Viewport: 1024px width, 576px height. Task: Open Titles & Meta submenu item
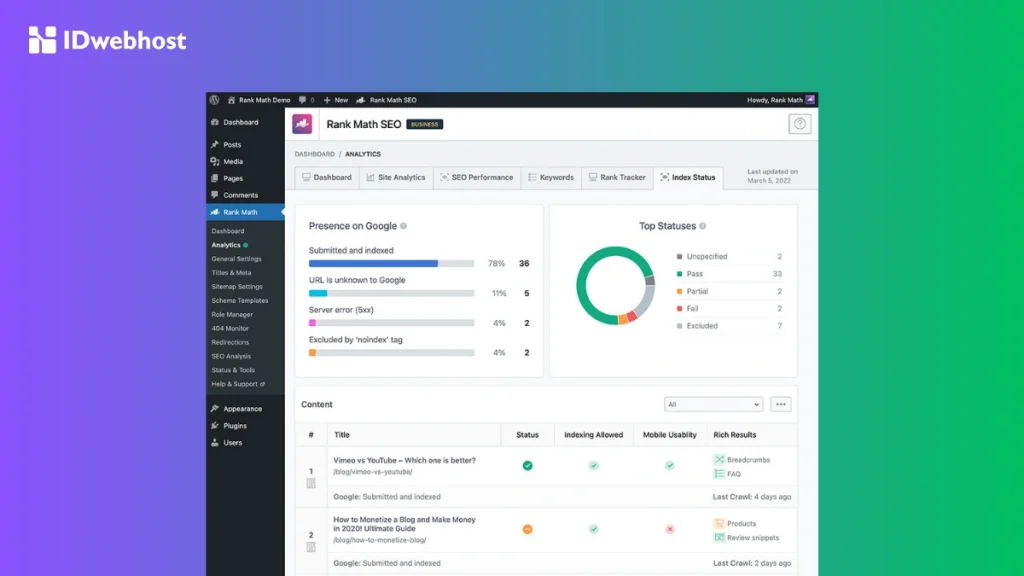tap(231, 273)
